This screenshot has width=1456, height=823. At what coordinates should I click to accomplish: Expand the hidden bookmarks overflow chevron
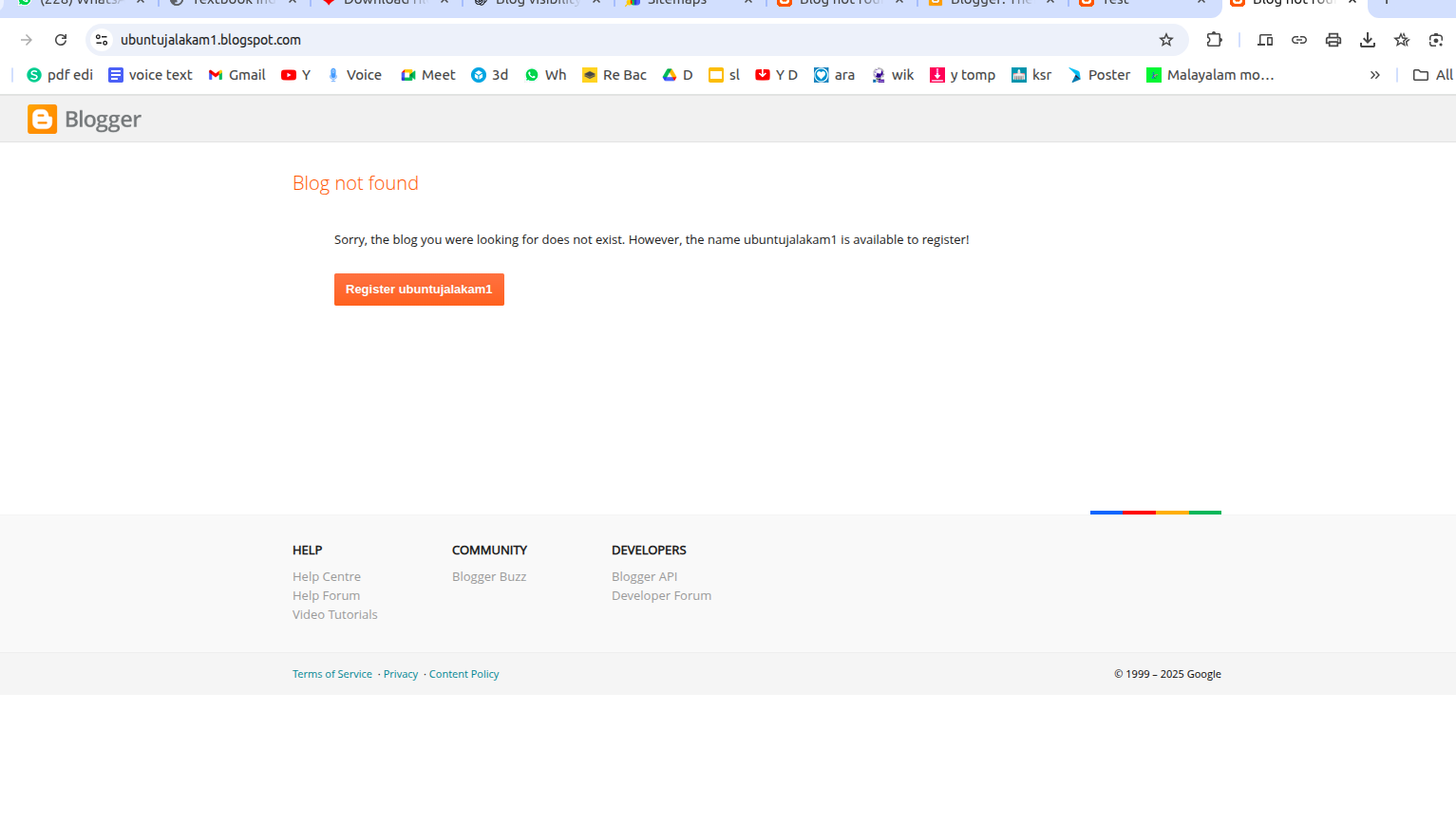coord(1374,75)
